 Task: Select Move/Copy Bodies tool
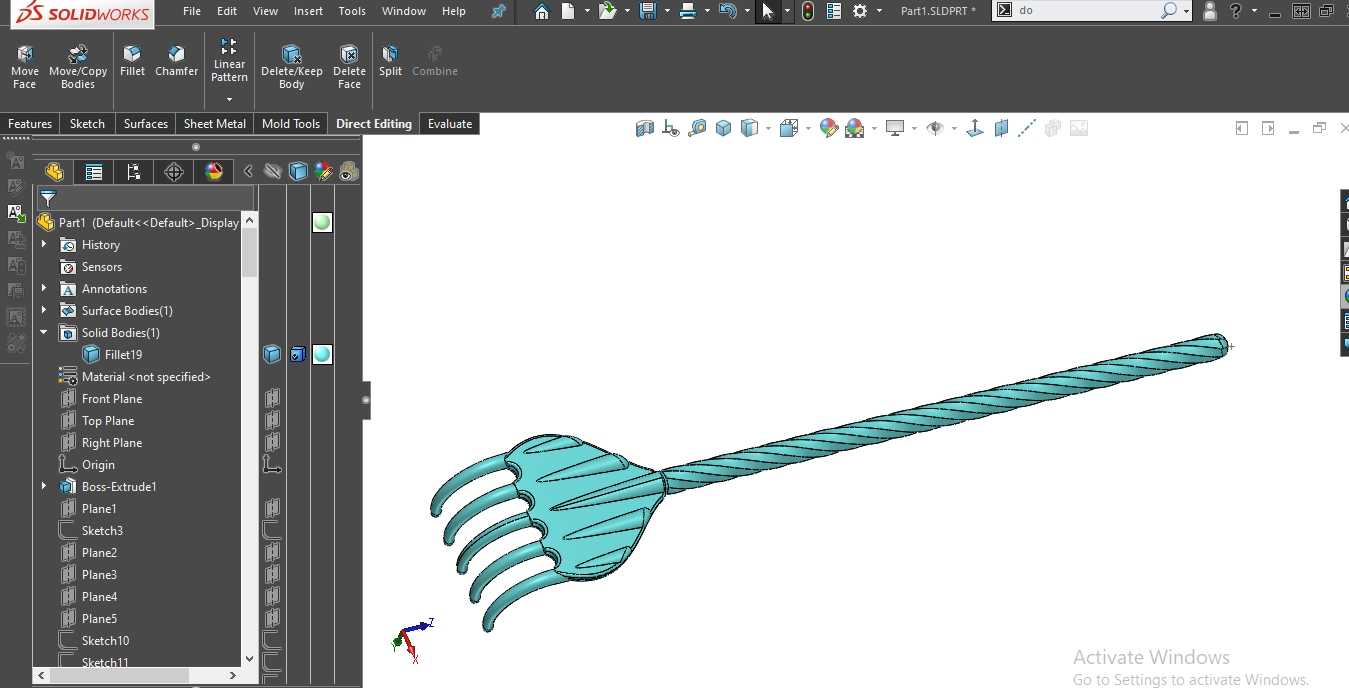[x=78, y=67]
